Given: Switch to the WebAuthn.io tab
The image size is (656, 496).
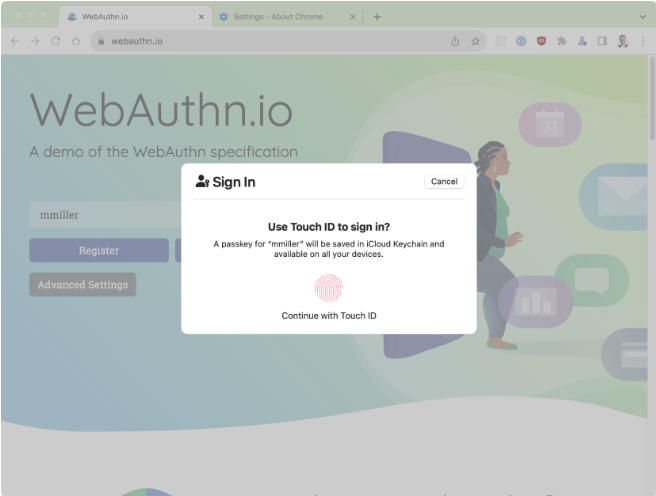Looking at the screenshot, I should (x=135, y=17).
